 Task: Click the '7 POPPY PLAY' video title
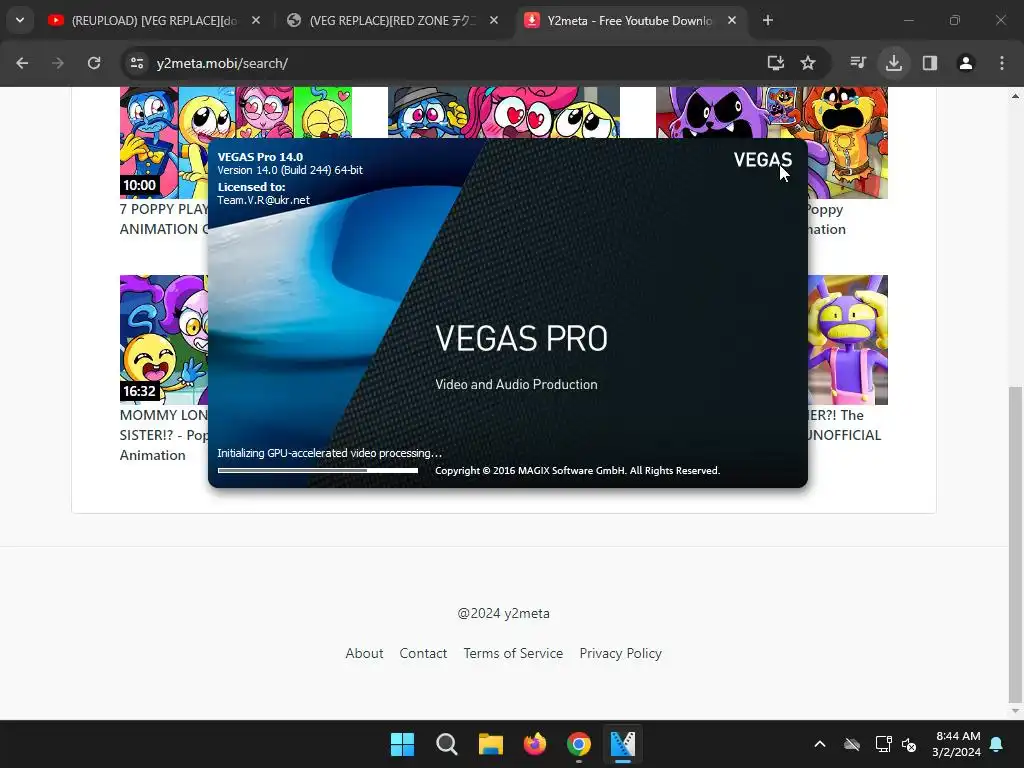click(164, 219)
